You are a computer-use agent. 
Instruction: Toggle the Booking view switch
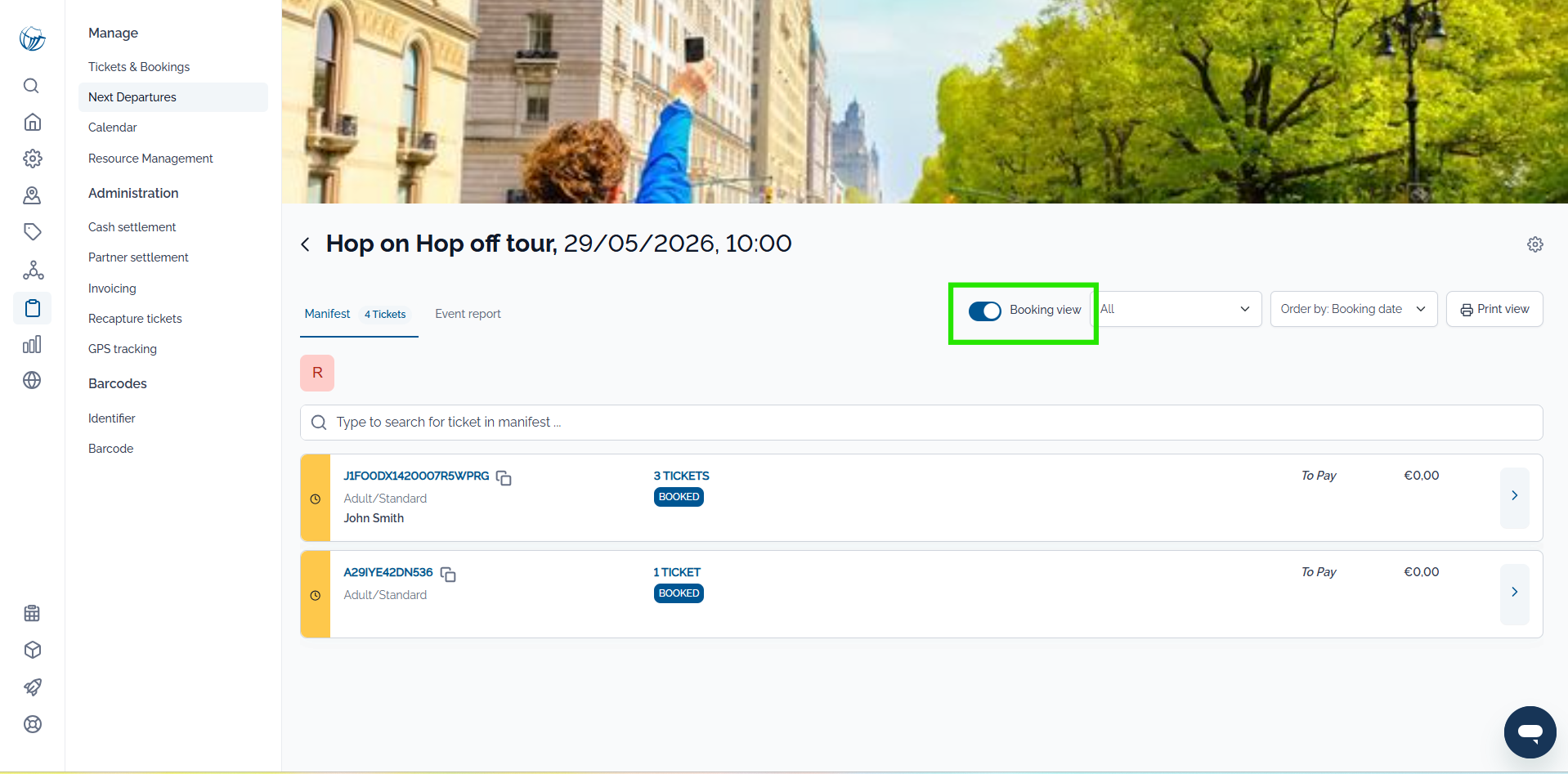click(x=985, y=311)
